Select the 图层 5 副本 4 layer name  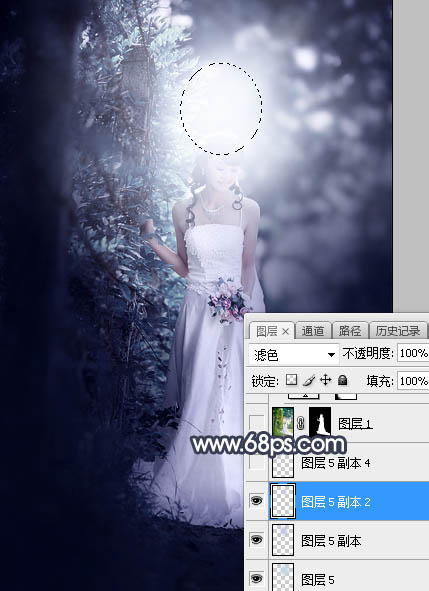click(336, 463)
